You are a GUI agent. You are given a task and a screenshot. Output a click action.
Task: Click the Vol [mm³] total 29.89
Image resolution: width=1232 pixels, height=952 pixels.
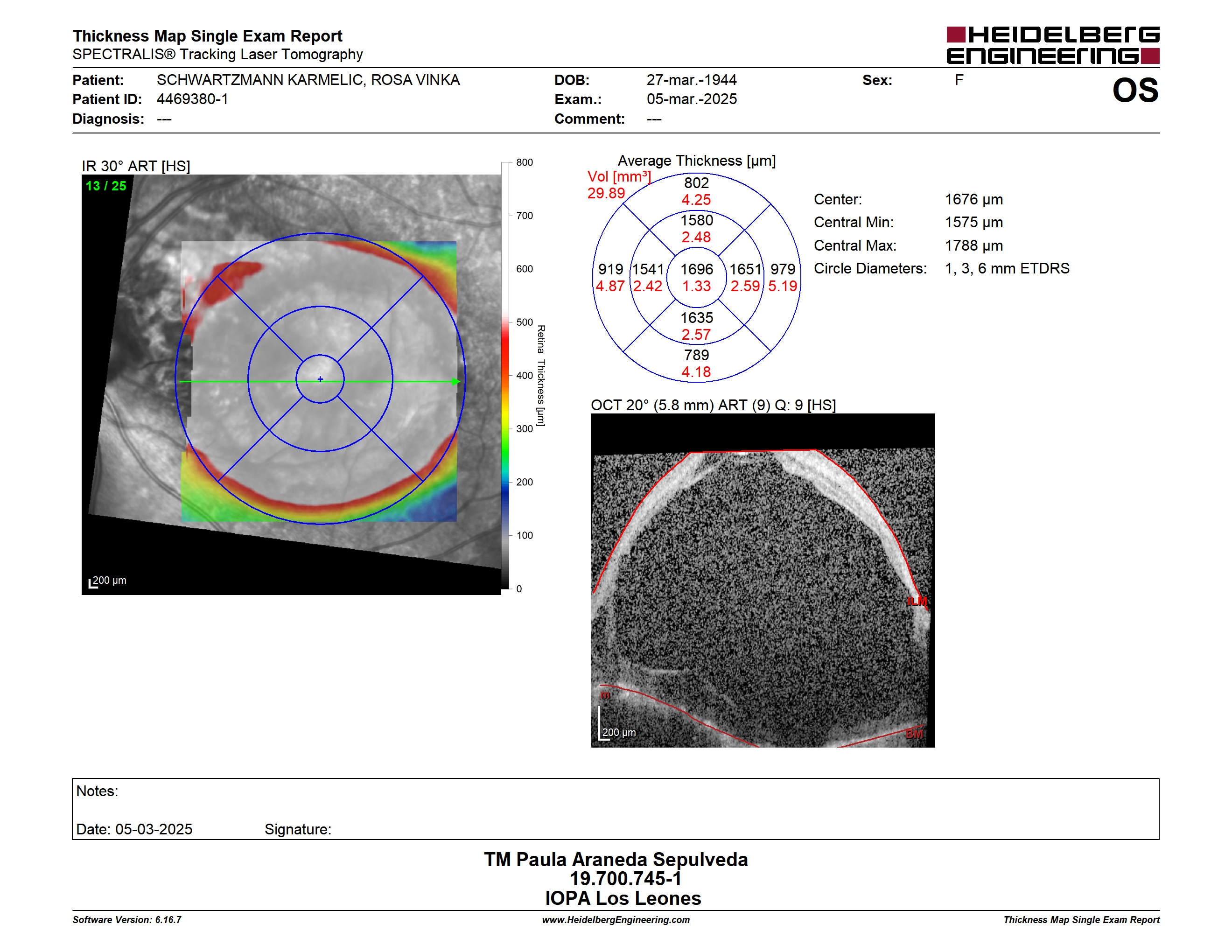coord(606,193)
